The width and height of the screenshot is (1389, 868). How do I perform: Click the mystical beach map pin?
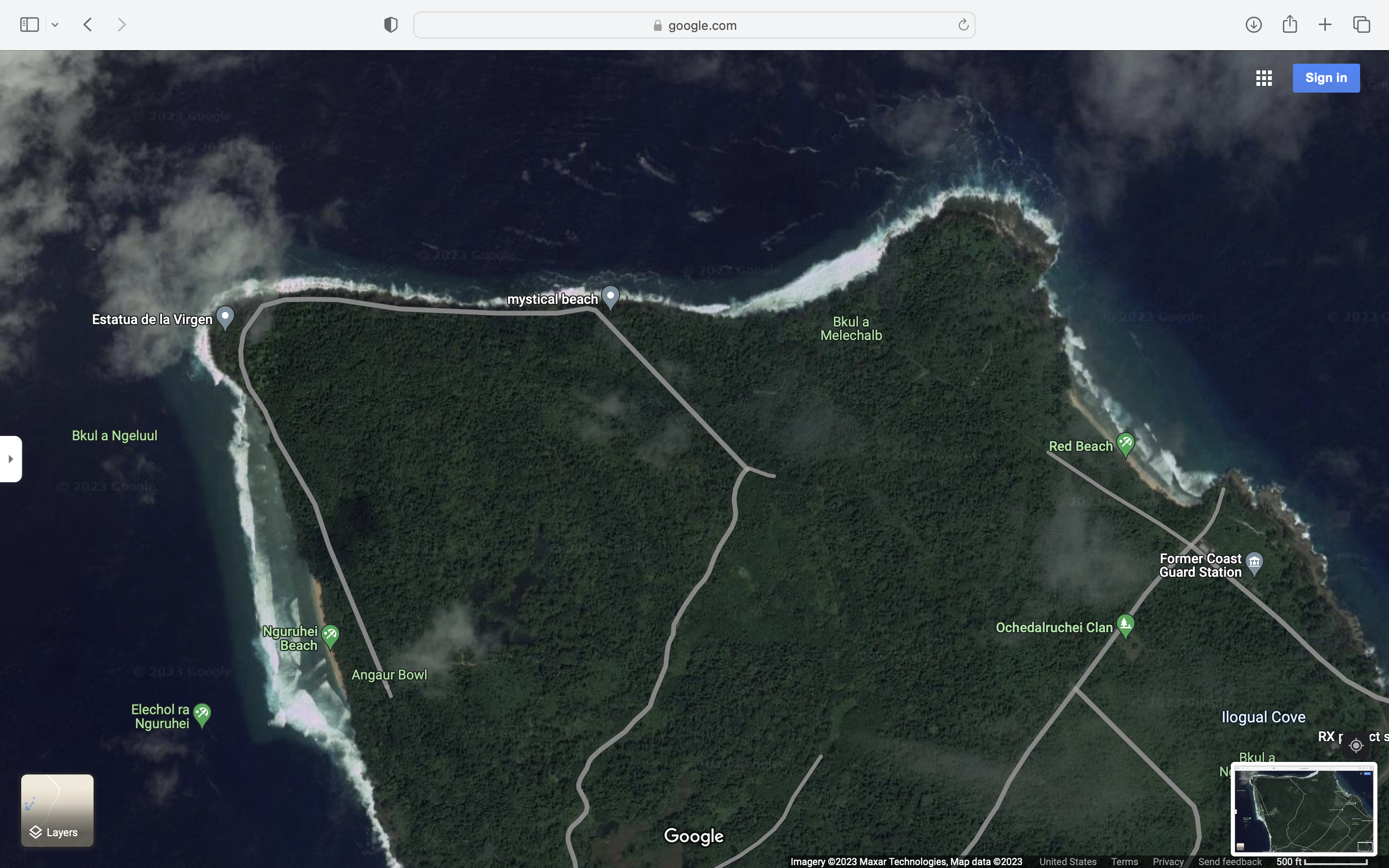[610, 297]
